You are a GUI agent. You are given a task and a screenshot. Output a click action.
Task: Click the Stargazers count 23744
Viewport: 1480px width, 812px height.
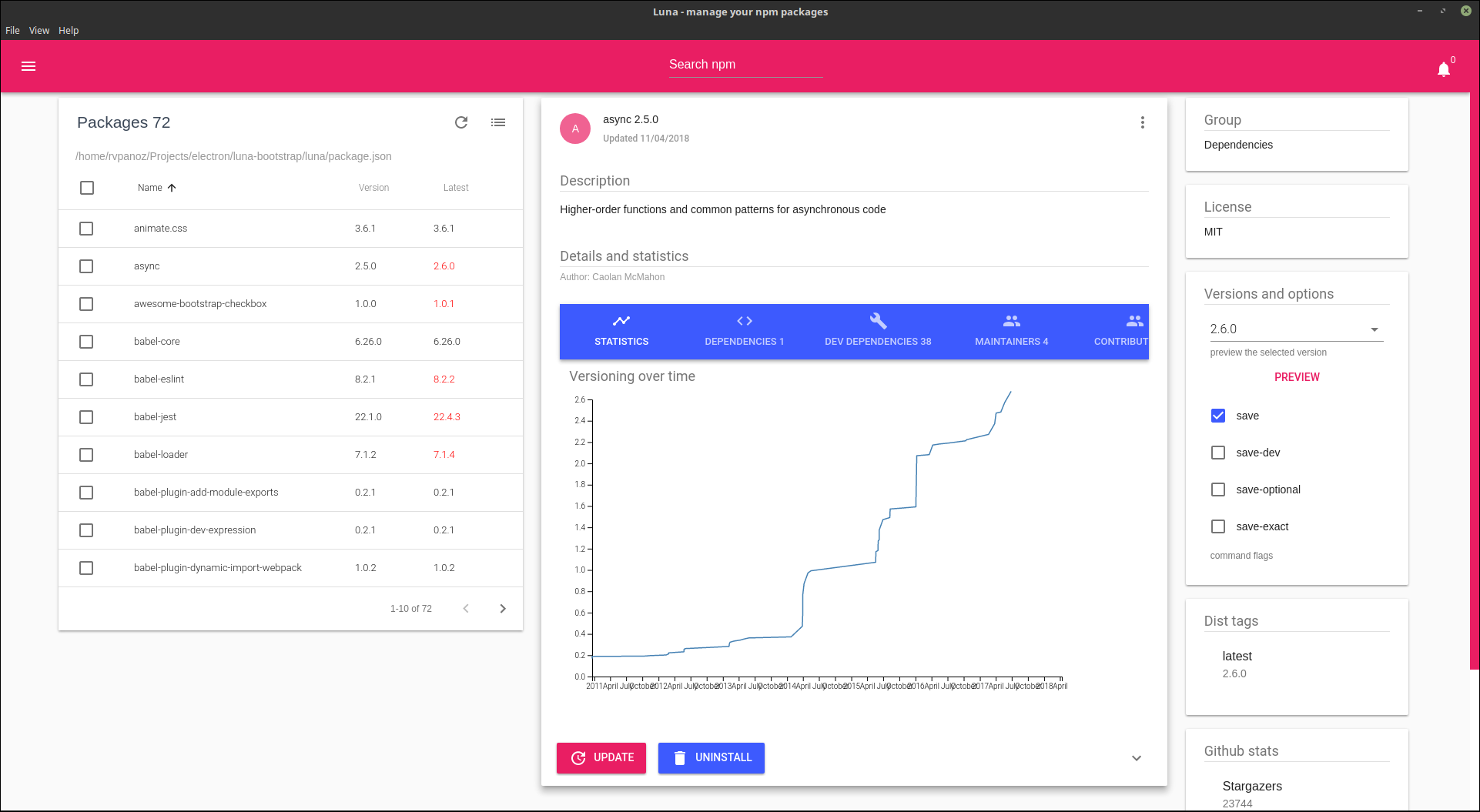click(1237, 804)
